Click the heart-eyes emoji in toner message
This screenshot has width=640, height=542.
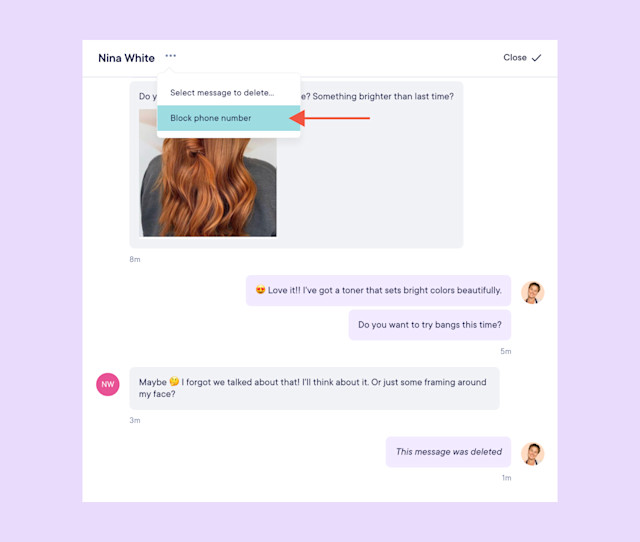coord(260,290)
